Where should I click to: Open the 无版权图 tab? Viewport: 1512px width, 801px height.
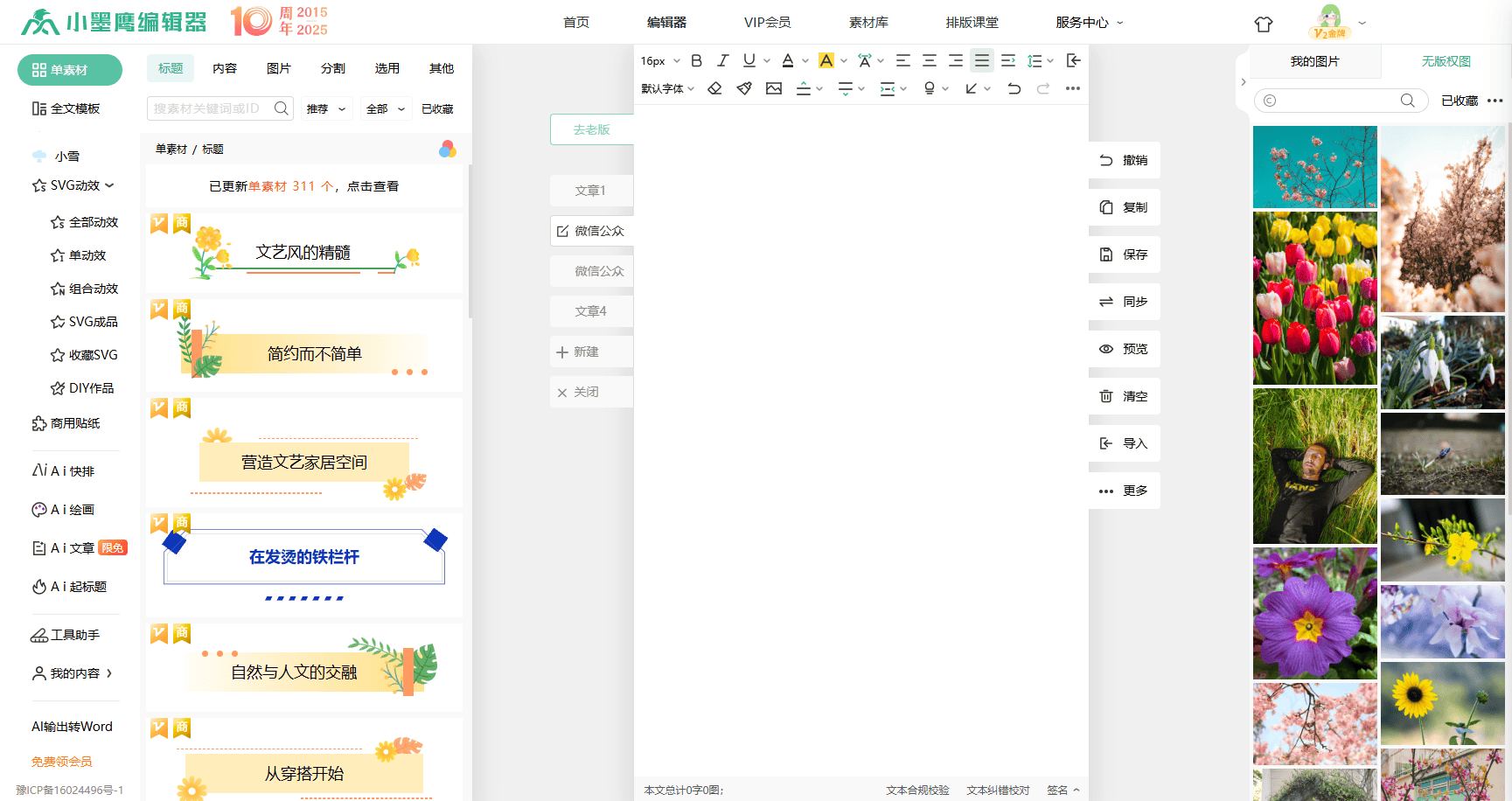1446,61
